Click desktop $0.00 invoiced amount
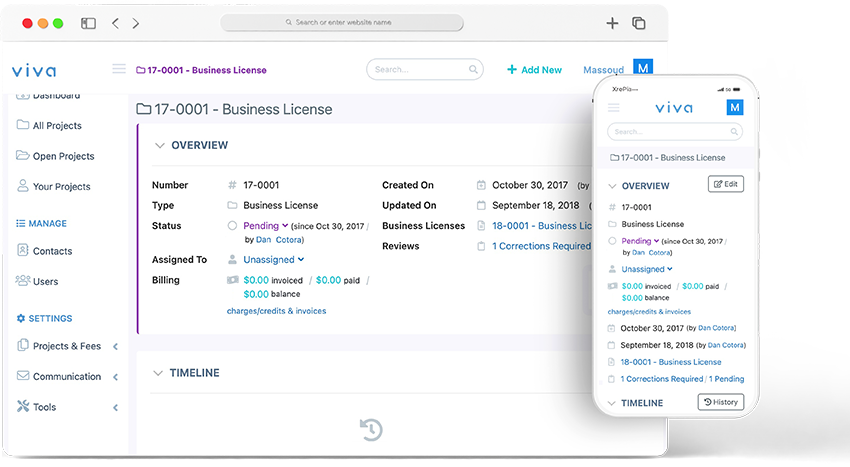The image size is (850, 467). click(x=256, y=280)
